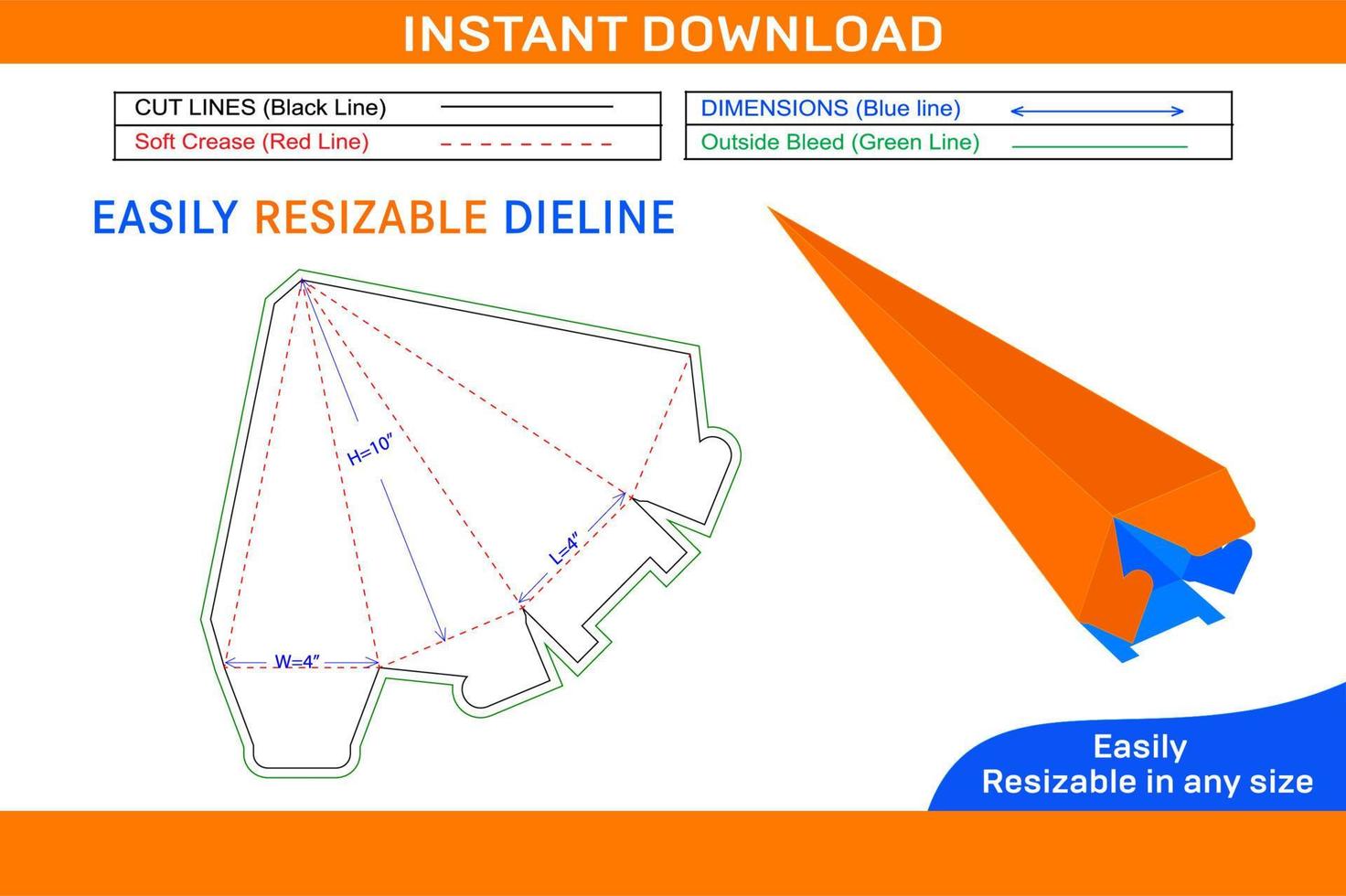
Task: Click the blue double-arrow dimension sample
Action: (1097, 112)
